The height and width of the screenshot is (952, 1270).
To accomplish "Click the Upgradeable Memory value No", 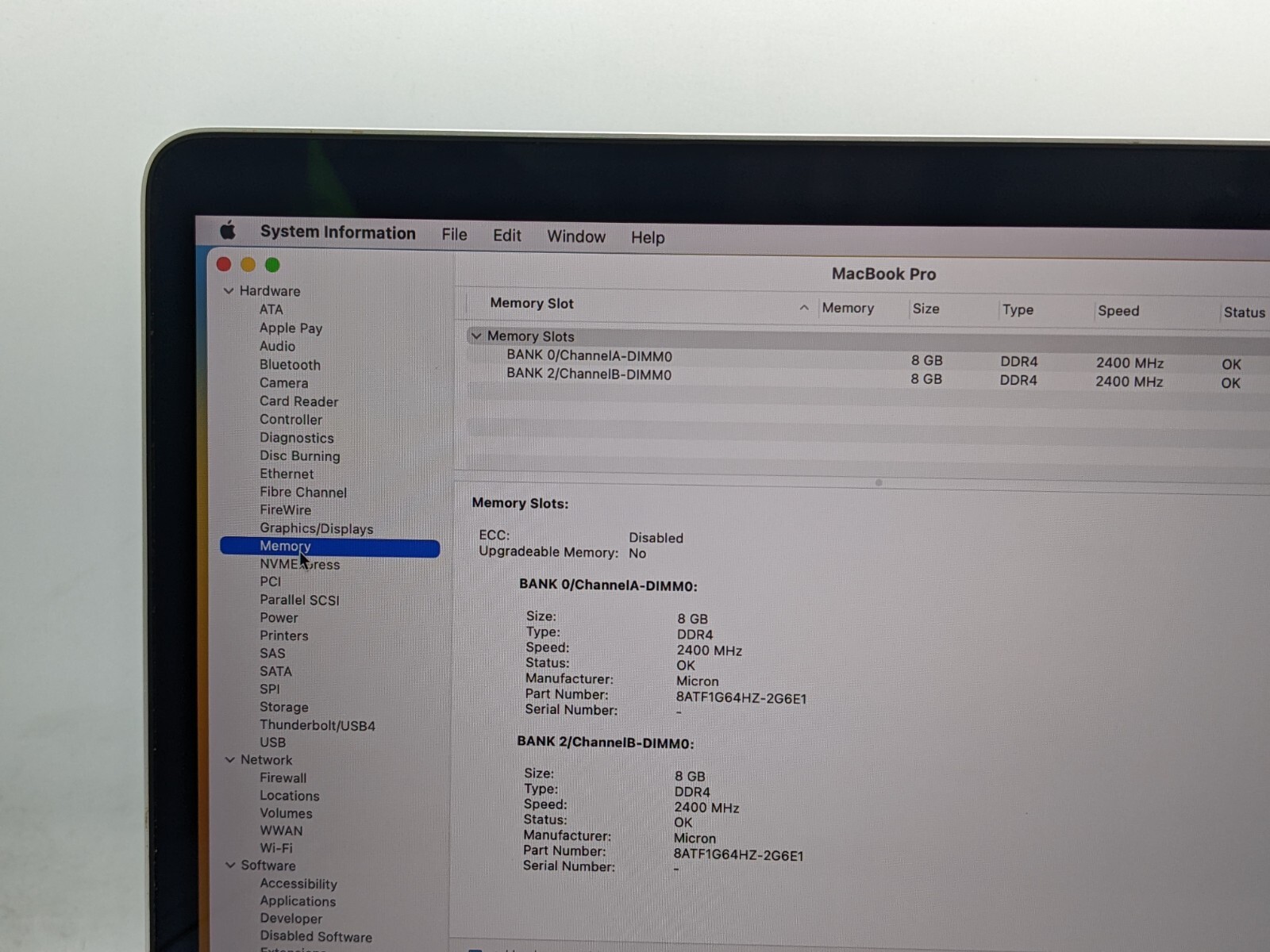I will pyautogui.click(x=637, y=554).
